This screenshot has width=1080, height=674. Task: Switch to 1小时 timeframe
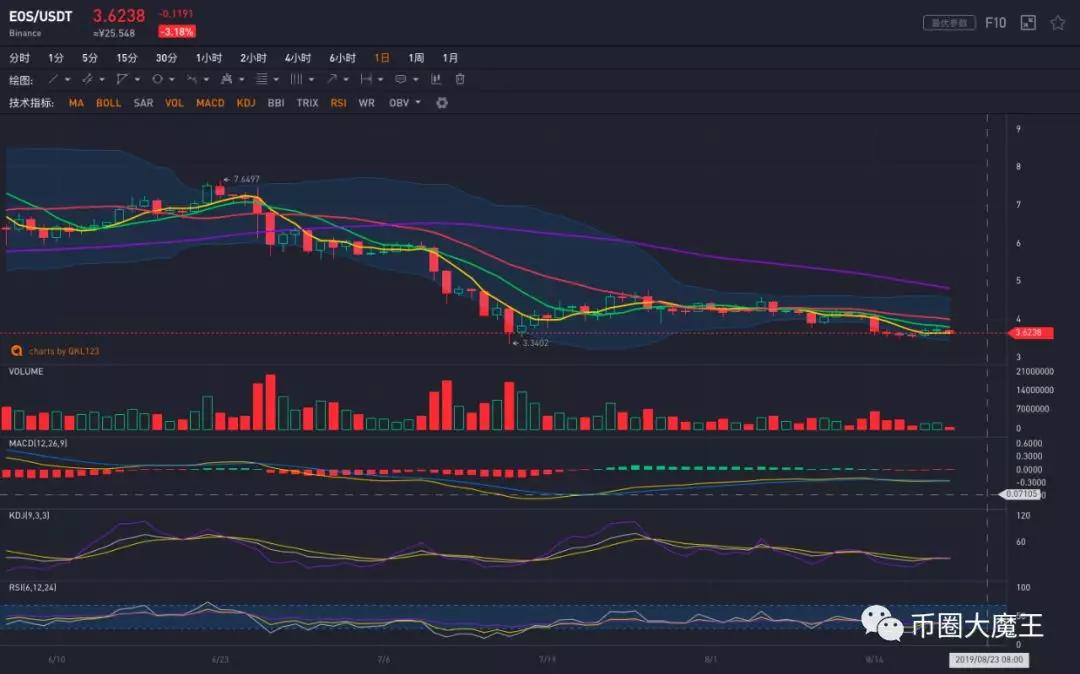click(209, 58)
